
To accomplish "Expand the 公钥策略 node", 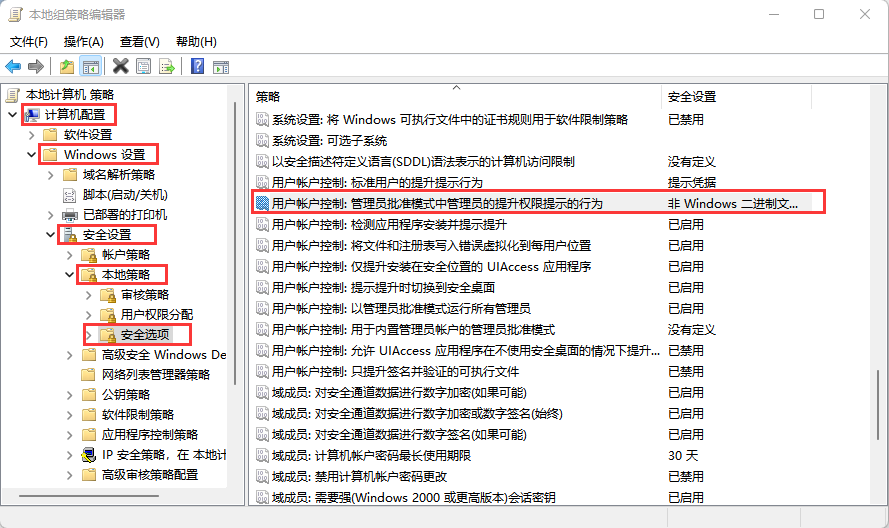I will 70,395.
